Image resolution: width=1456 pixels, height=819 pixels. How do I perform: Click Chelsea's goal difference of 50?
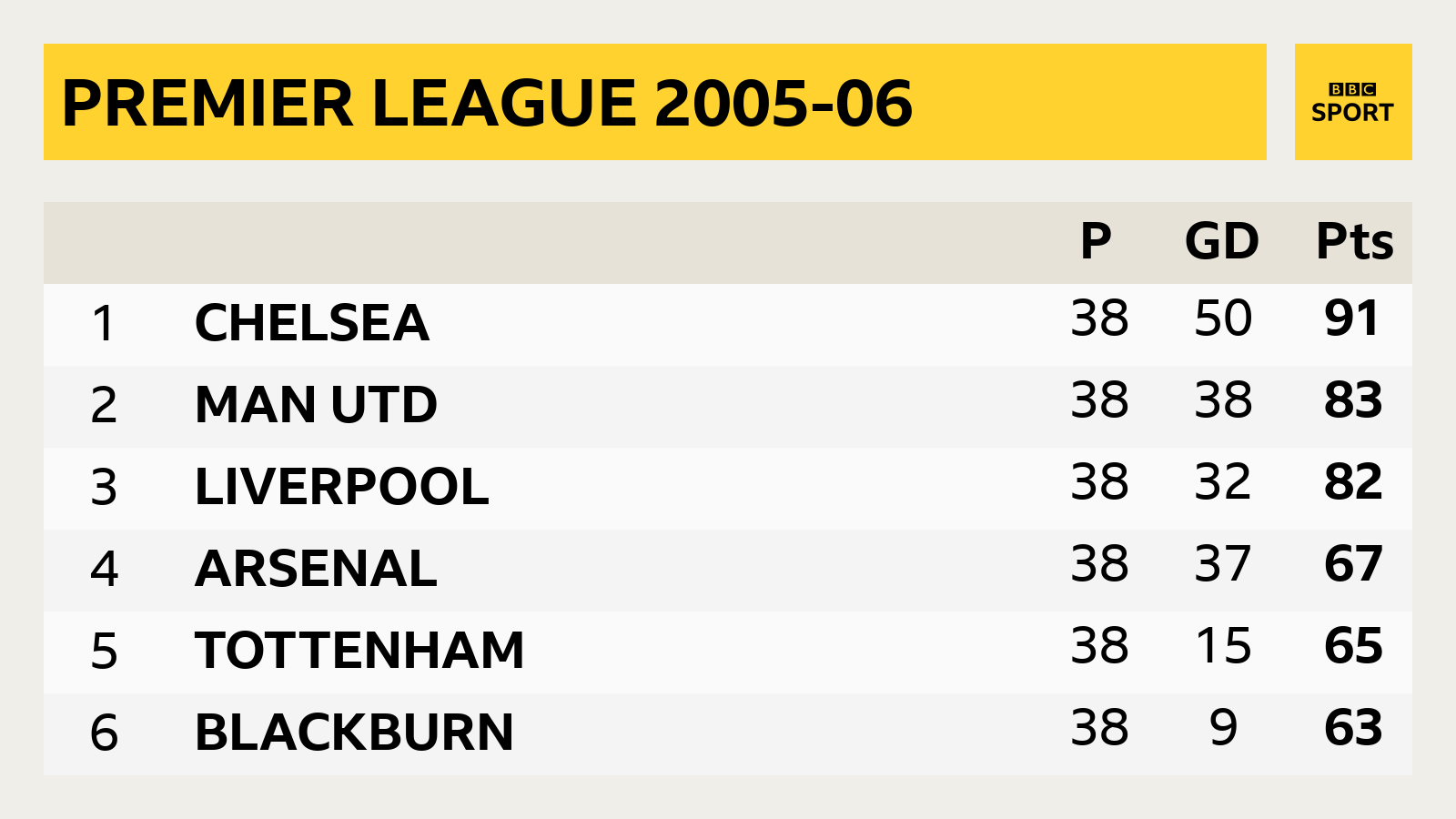click(x=1223, y=318)
